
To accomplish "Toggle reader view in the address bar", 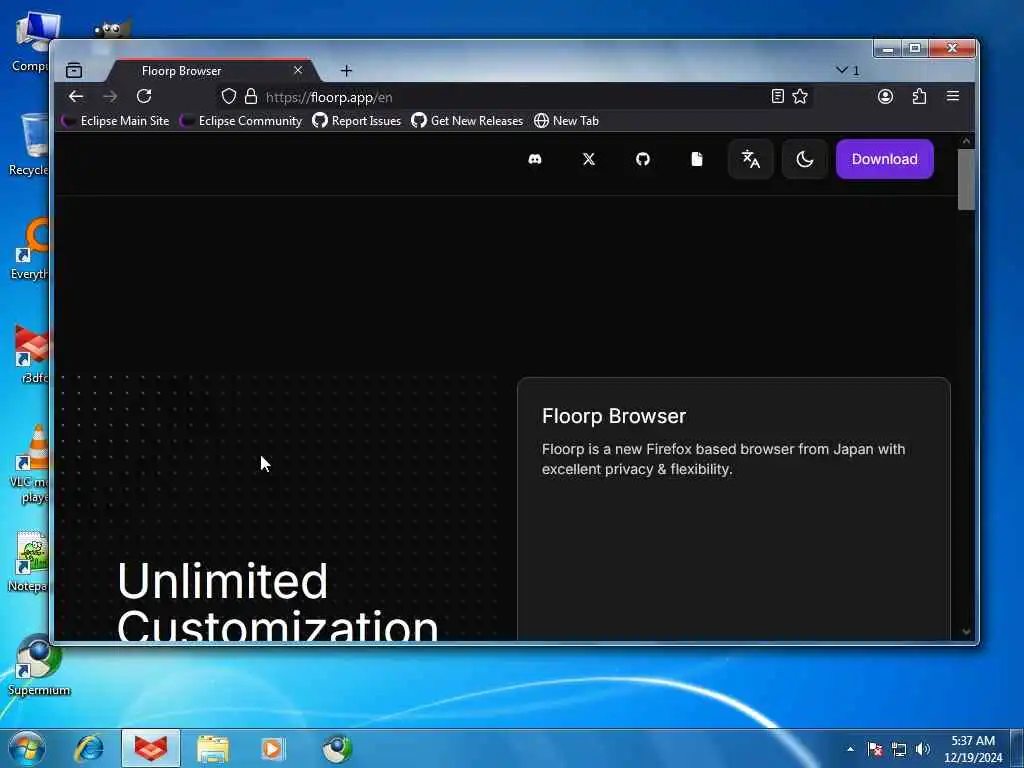I will pos(777,97).
